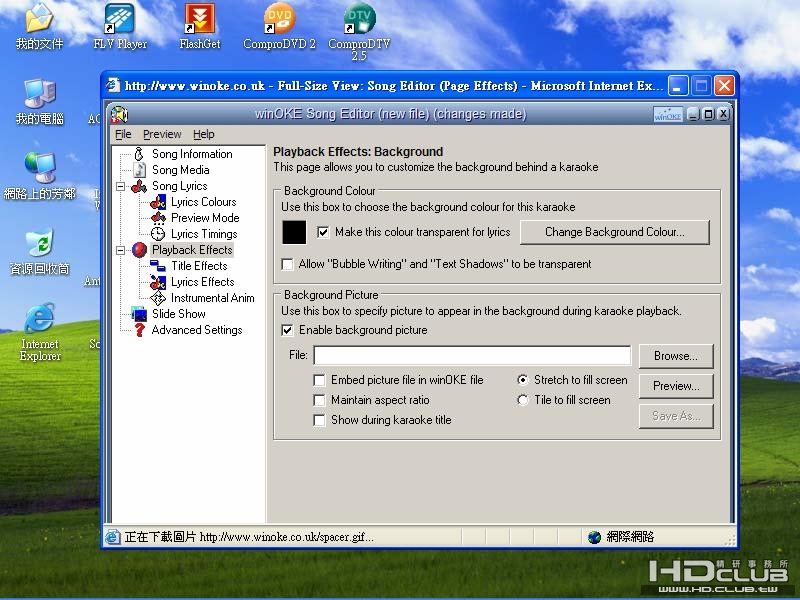This screenshot has height=600, width=800.
Task: Click the 網際網路 globe icon in status bar
Action: [x=594, y=537]
